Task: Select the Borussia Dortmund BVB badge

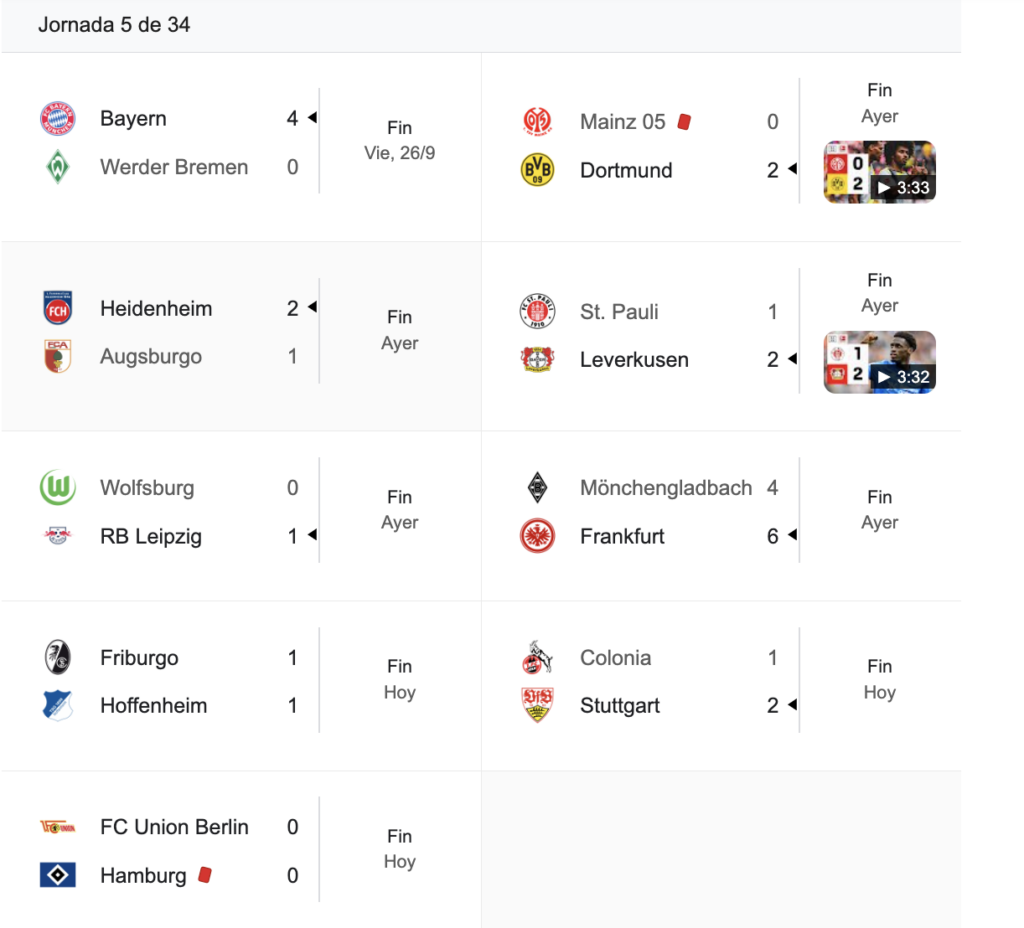Action: [537, 170]
